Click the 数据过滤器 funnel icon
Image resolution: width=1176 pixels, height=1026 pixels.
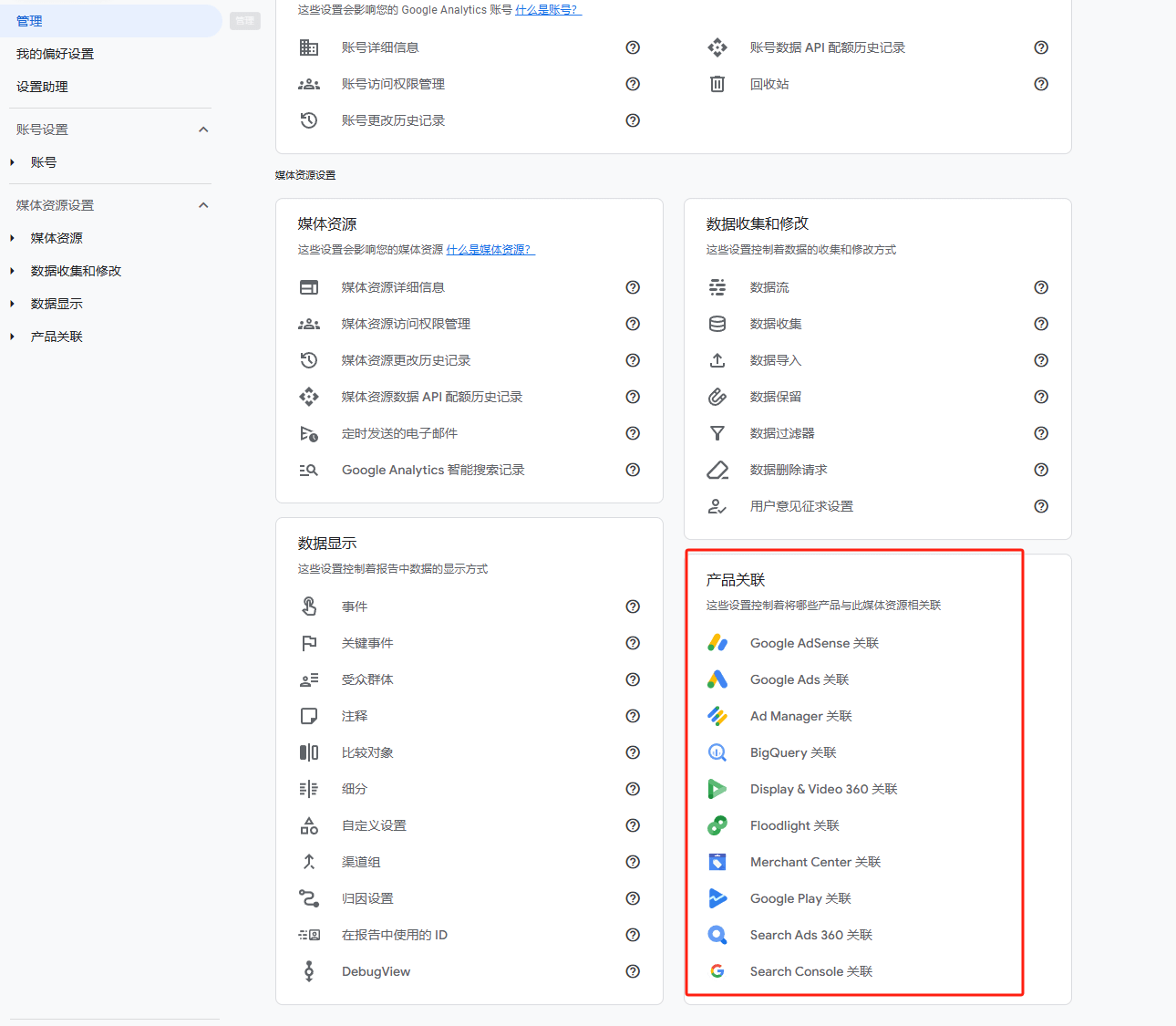(717, 433)
